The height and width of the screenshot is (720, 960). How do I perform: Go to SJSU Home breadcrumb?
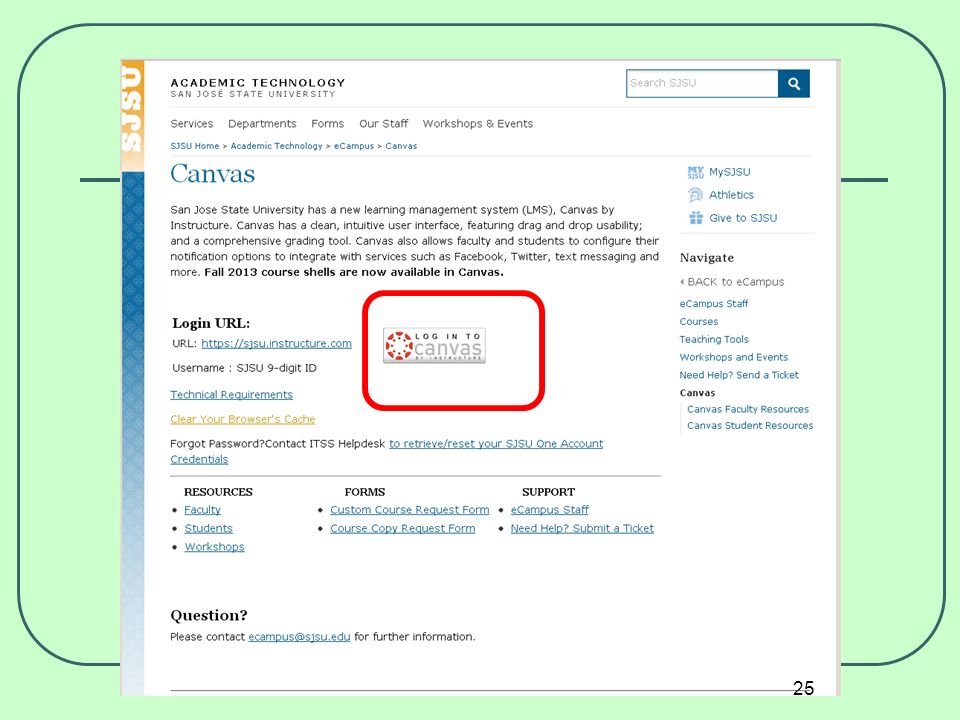point(195,146)
